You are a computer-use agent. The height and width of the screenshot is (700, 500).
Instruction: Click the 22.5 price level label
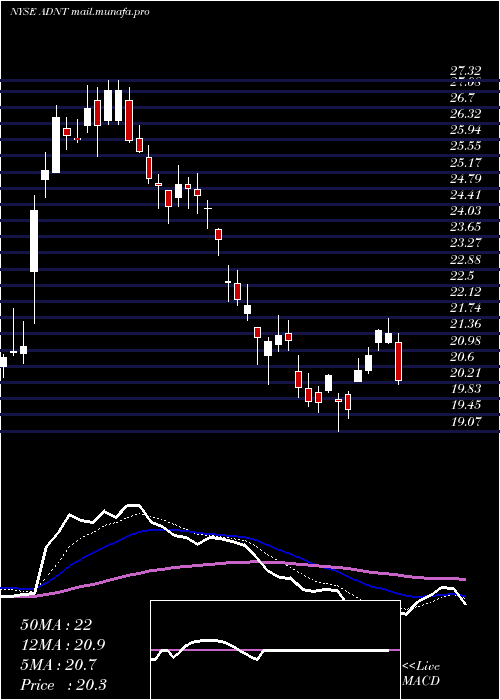pos(462,275)
